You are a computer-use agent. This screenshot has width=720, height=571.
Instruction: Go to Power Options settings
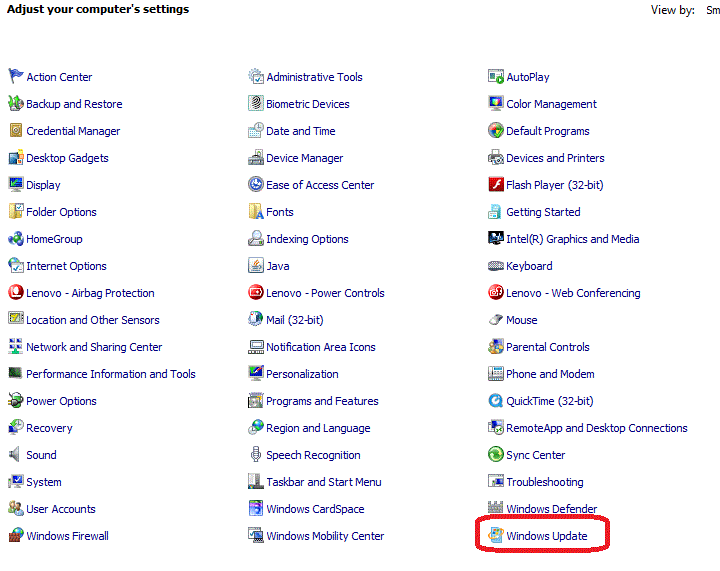click(x=61, y=401)
